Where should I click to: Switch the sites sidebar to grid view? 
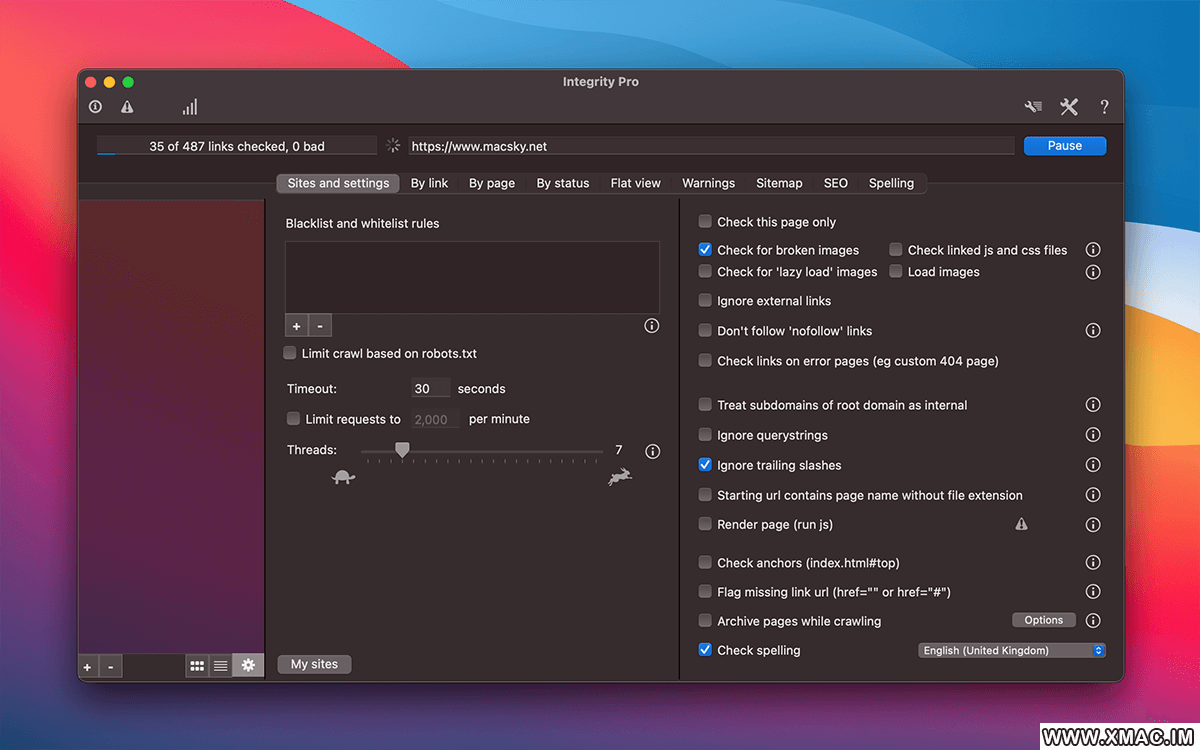tap(197, 666)
